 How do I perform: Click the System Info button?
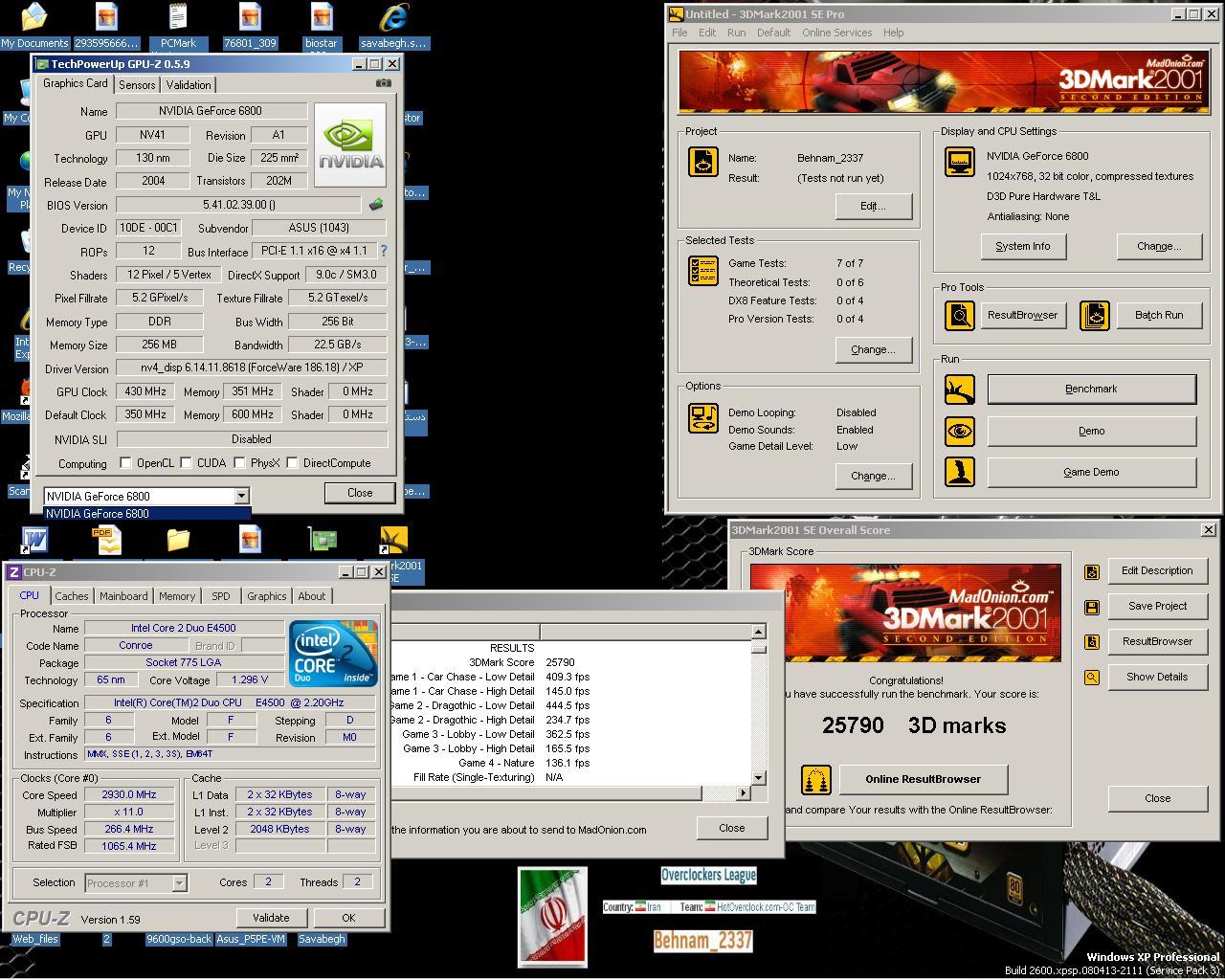click(x=1023, y=246)
